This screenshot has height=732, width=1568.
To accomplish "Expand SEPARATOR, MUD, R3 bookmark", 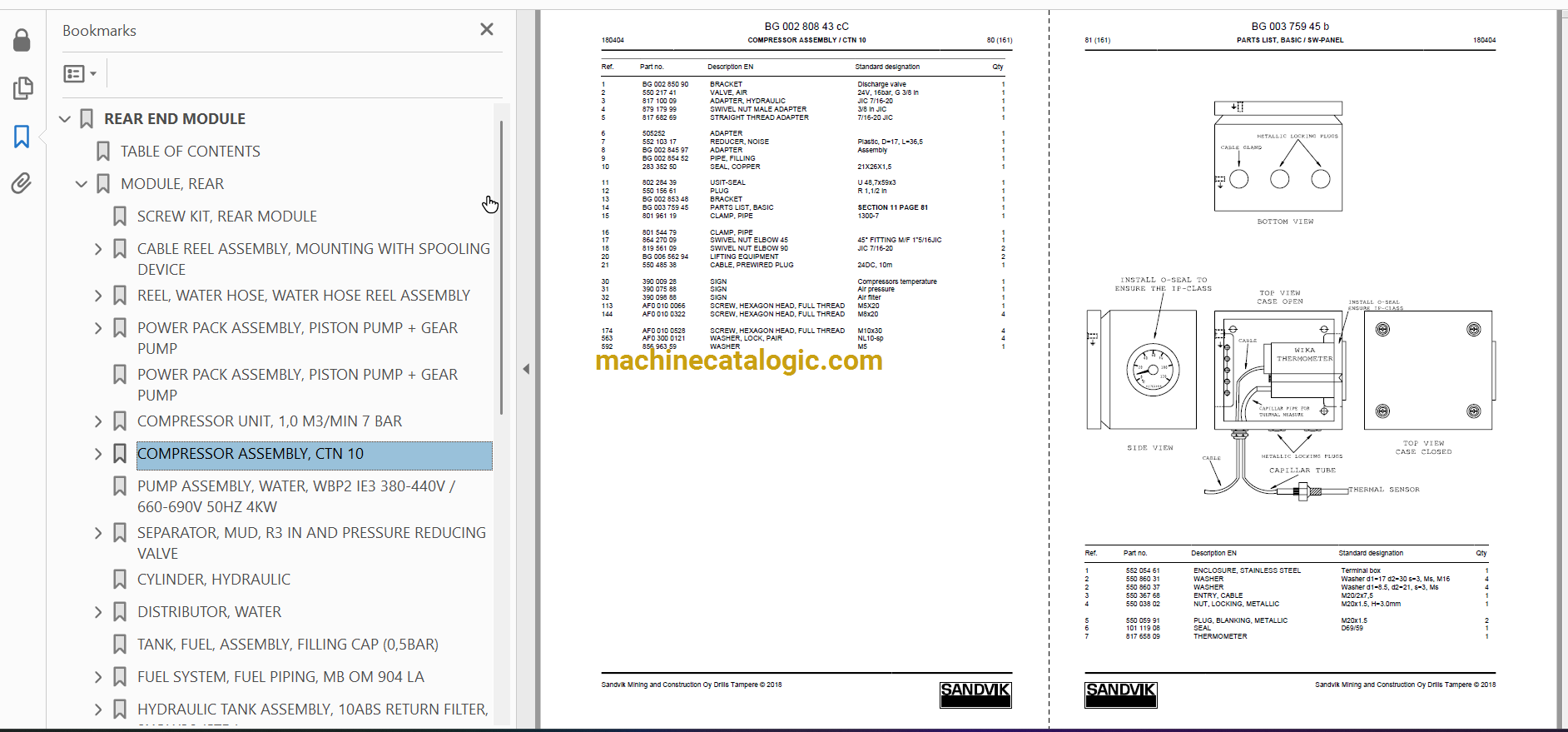I will pos(98,533).
